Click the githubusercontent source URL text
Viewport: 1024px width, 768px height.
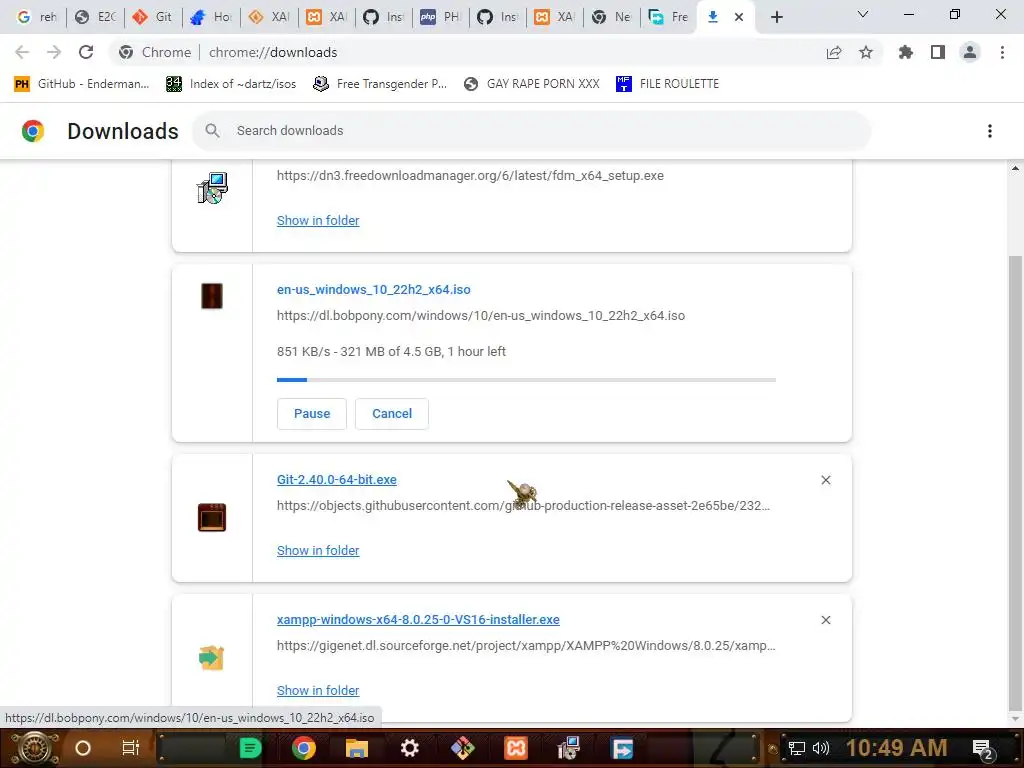(x=523, y=505)
